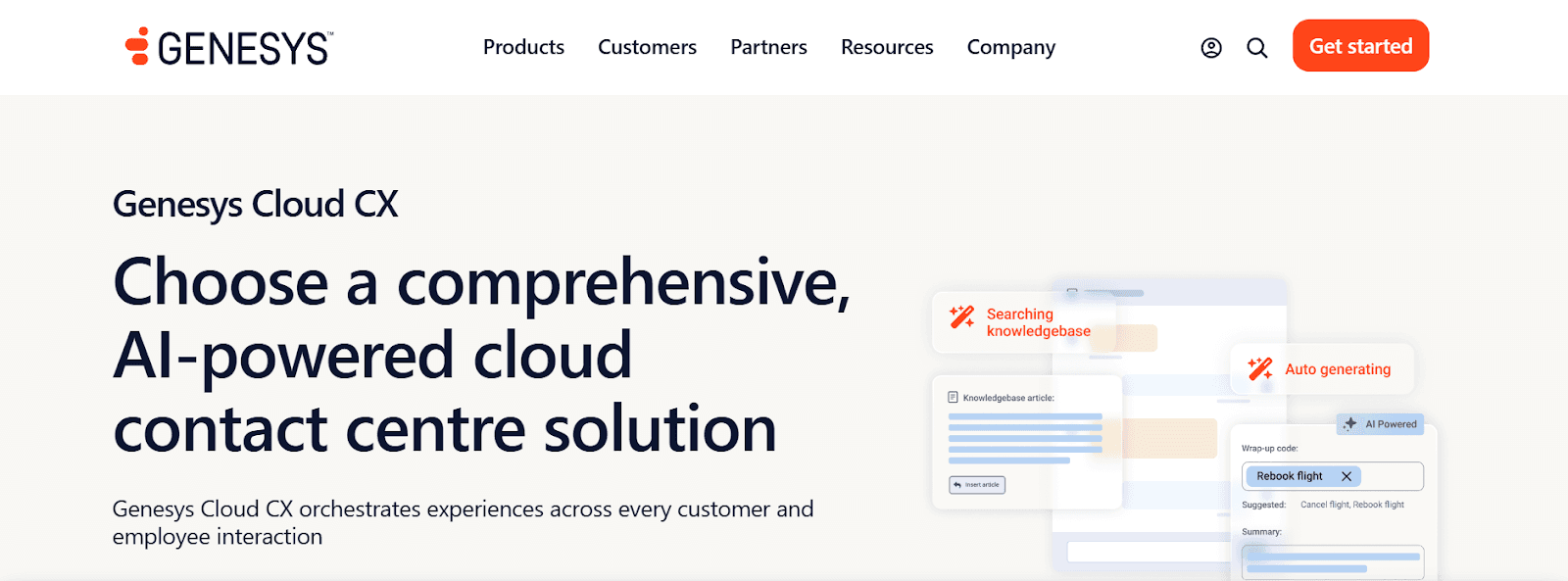This screenshot has height=581, width=1568.
Task: Open the Products menu
Action: [523, 47]
